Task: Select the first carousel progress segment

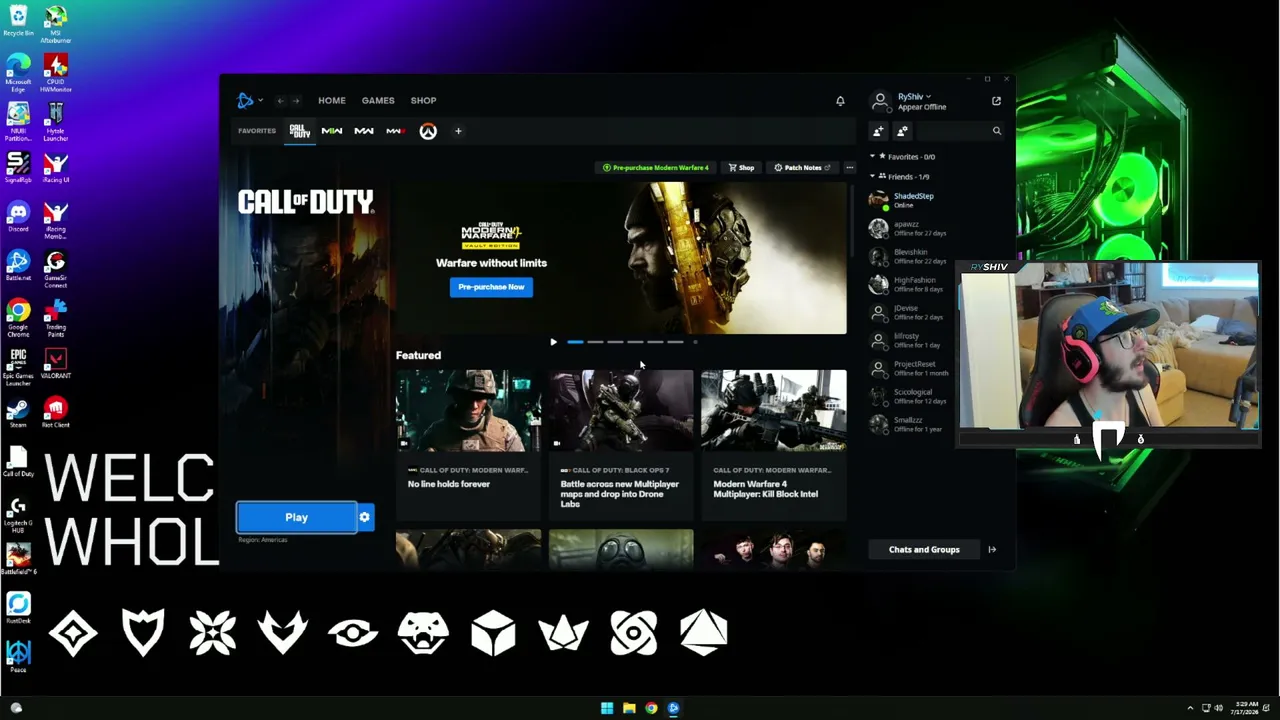Action: [575, 342]
